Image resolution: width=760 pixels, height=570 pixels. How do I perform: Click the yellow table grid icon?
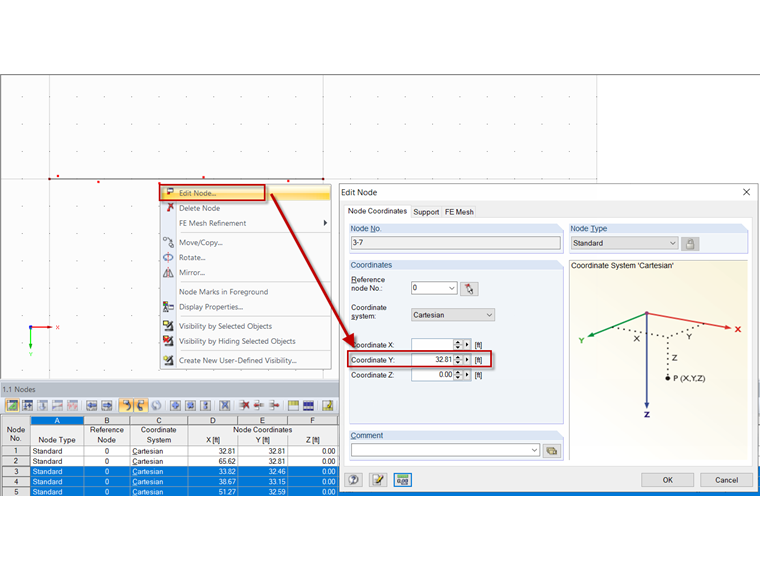click(293, 405)
